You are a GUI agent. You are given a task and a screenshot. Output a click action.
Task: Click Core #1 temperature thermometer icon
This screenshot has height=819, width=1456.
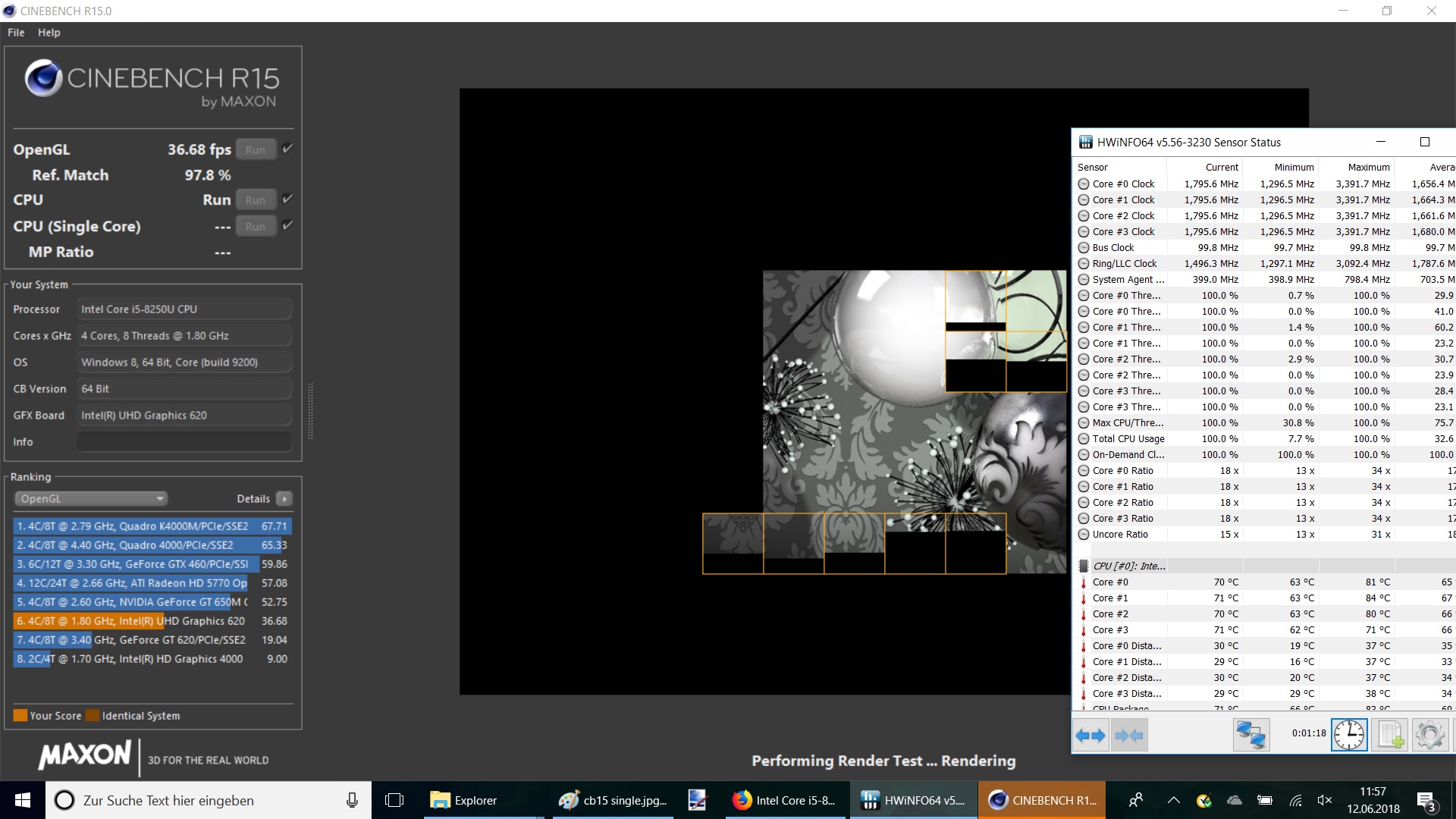1084,598
